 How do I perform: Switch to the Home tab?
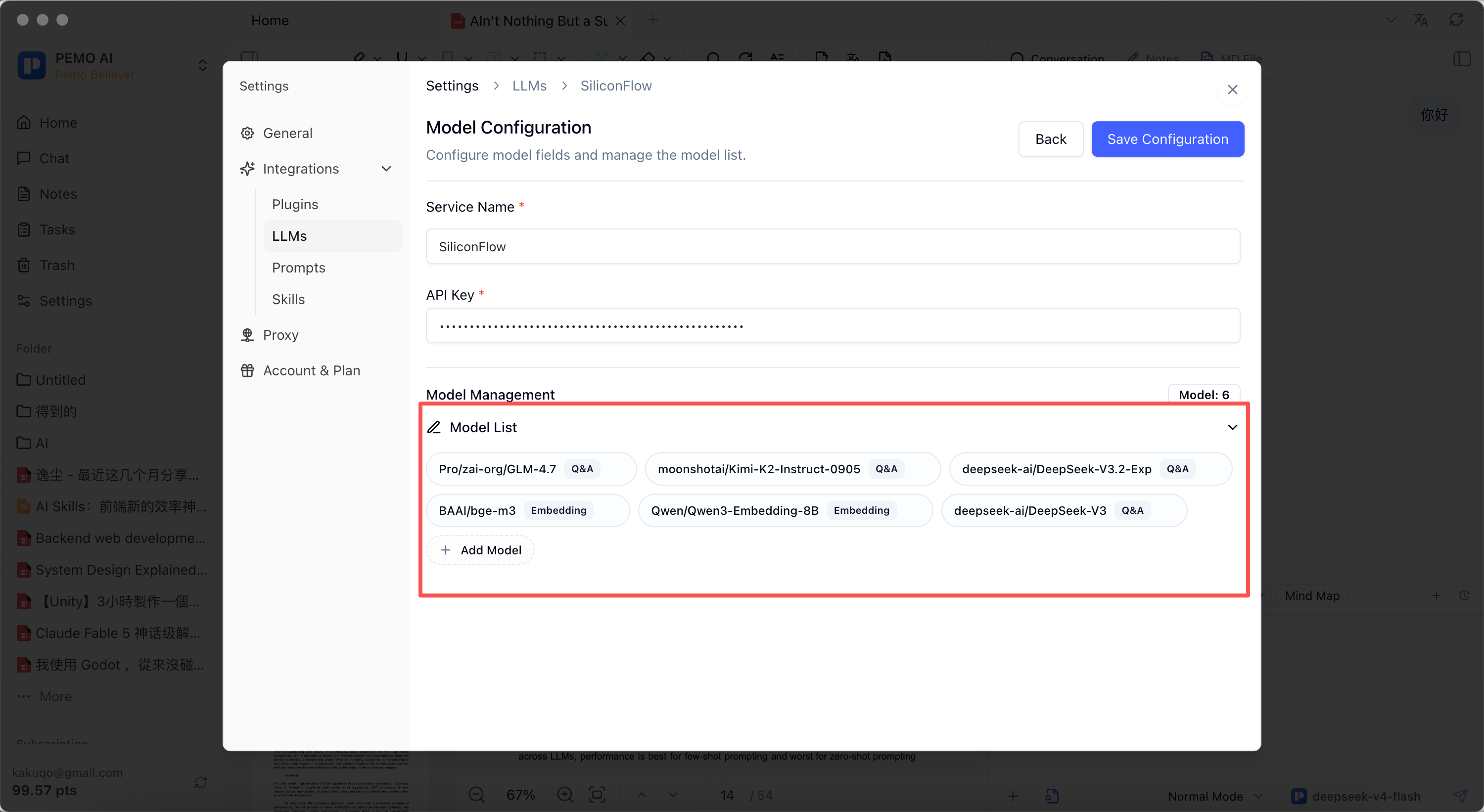pyautogui.click(x=270, y=21)
